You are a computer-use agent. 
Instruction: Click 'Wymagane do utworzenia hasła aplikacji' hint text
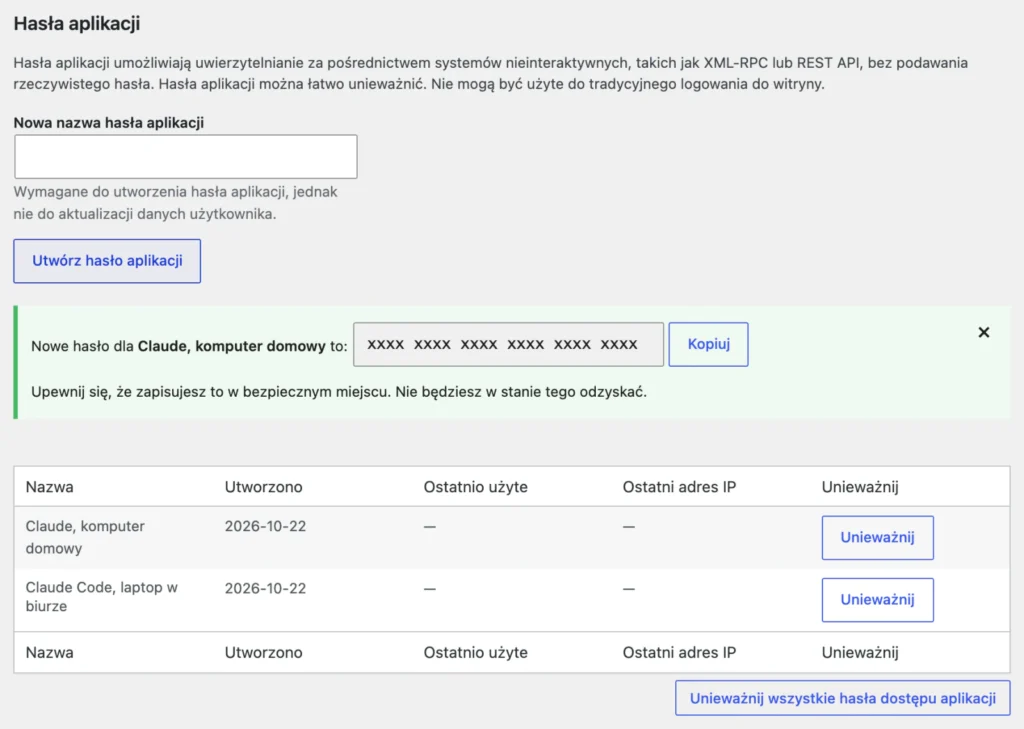click(175, 202)
